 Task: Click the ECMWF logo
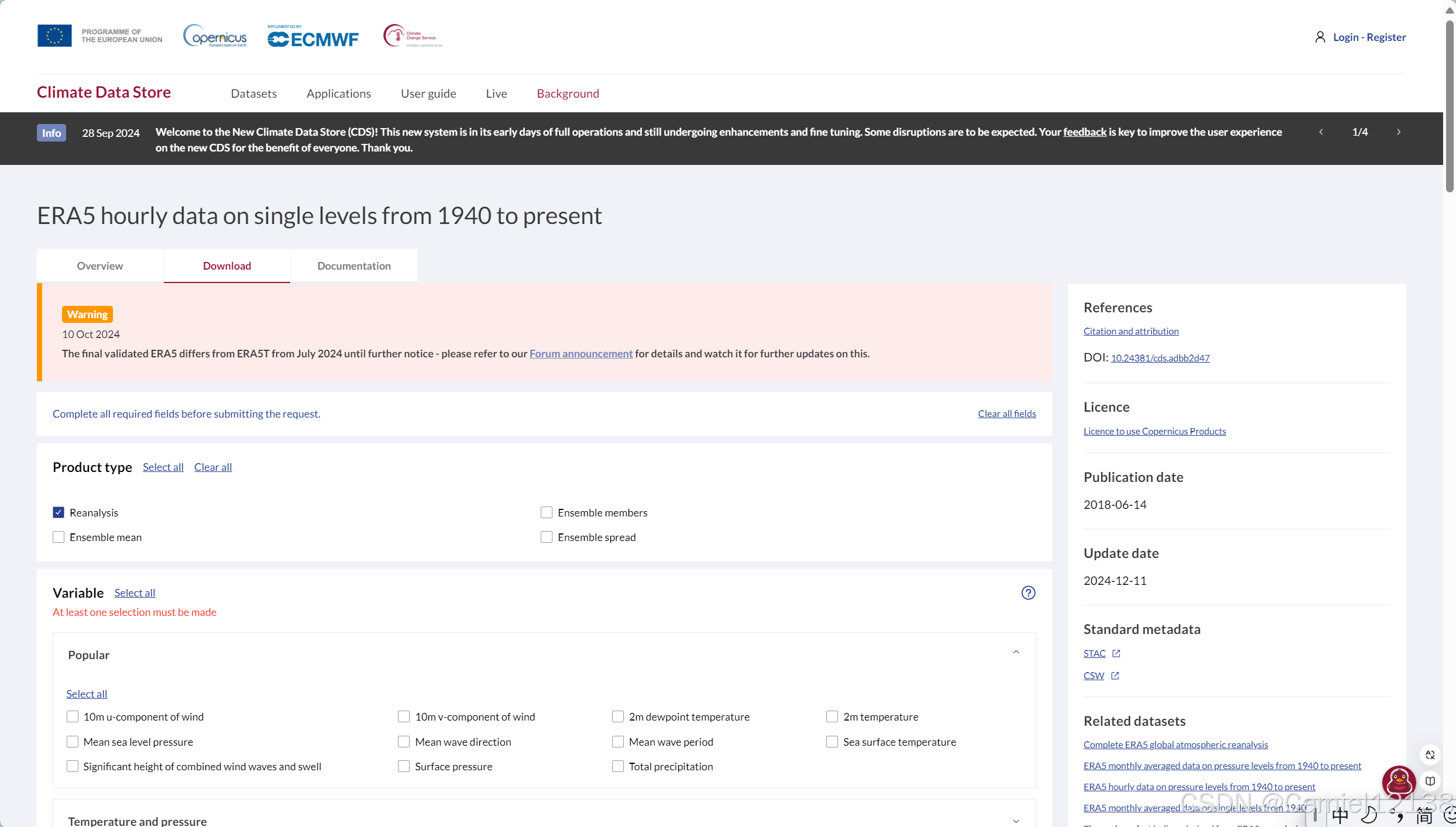pyautogui.click(x=313, y=37)
